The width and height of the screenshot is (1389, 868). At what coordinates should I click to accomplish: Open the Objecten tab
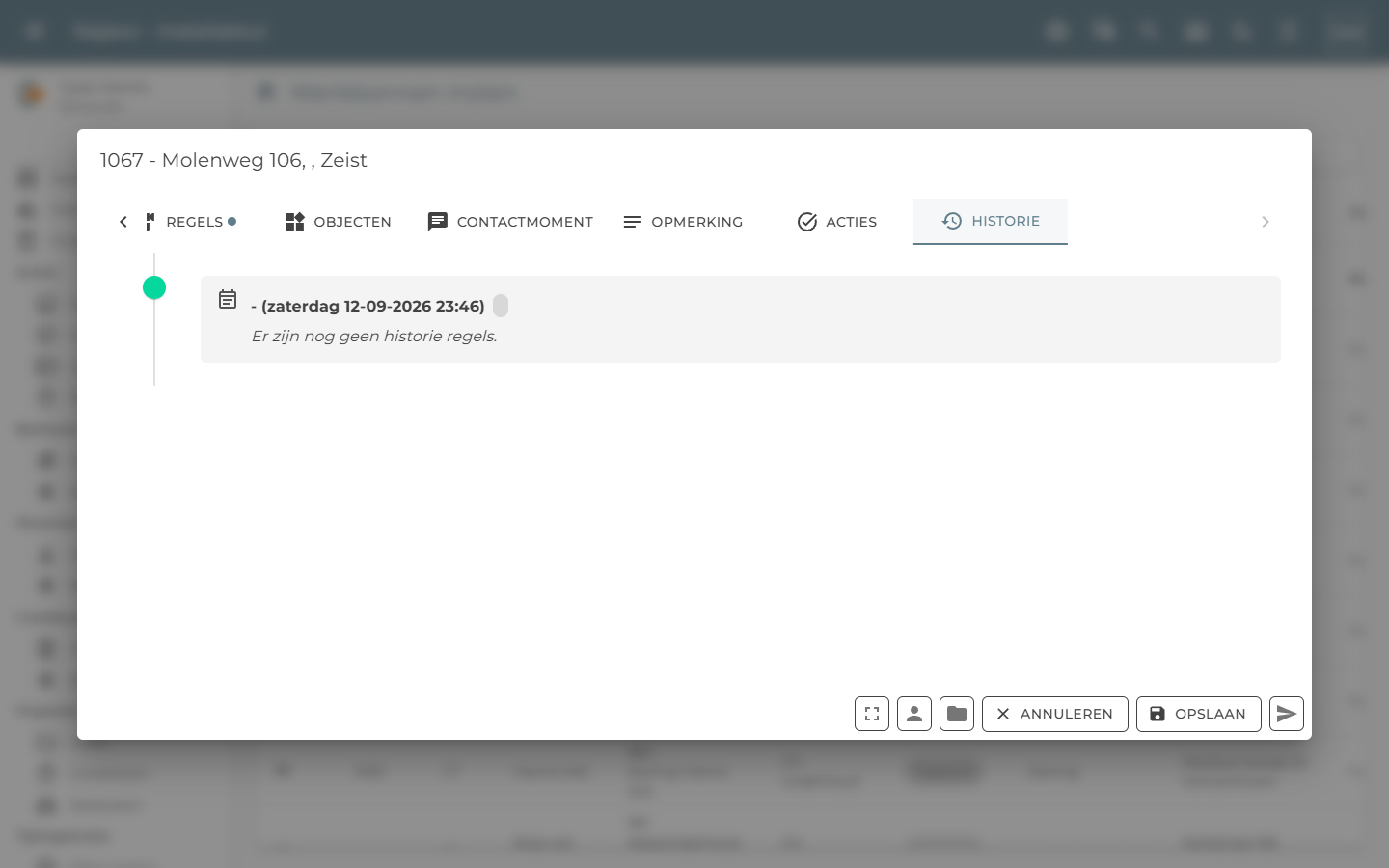[339, 222]
